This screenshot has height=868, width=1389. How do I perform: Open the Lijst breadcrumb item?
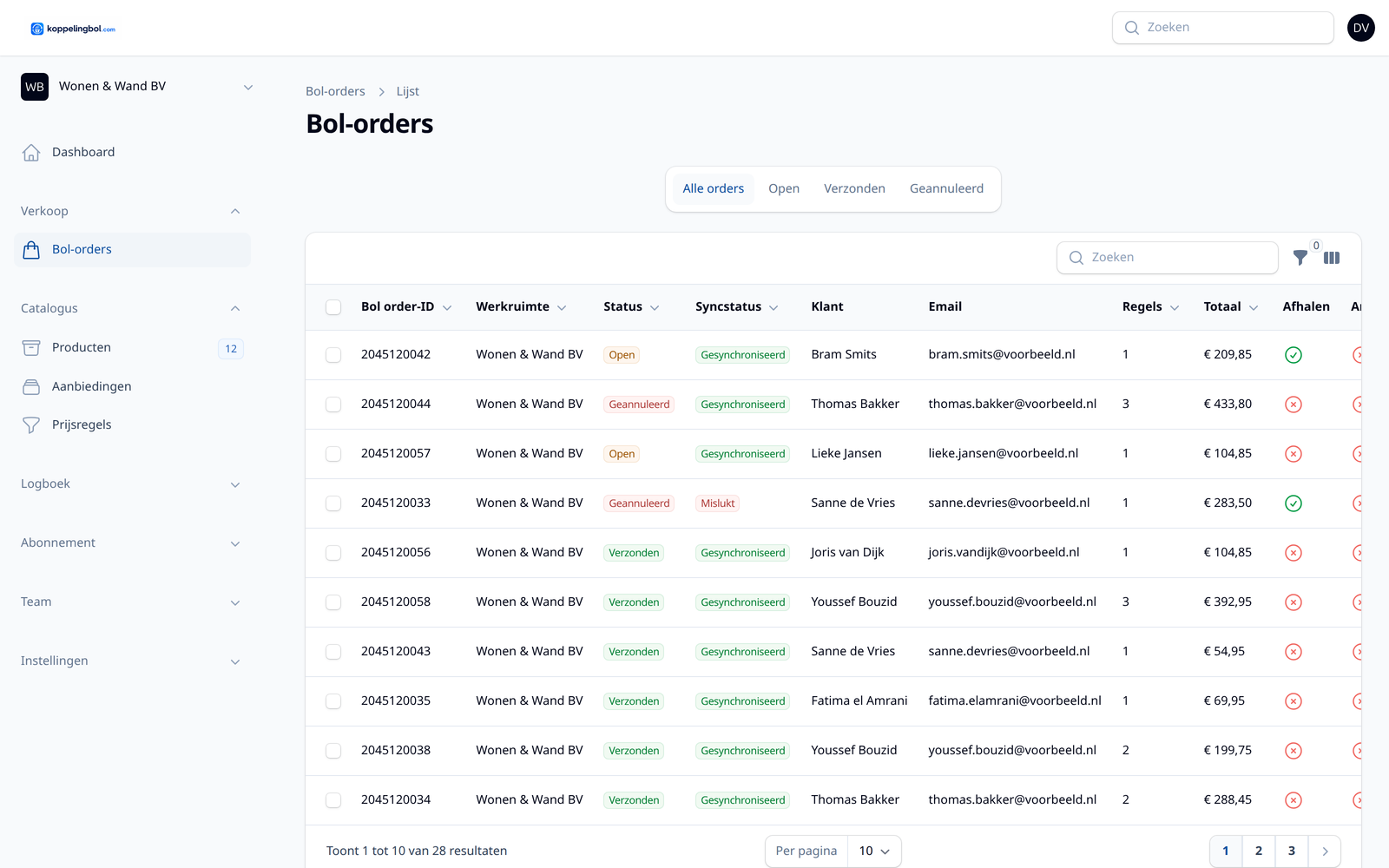(x=408, y=92)
